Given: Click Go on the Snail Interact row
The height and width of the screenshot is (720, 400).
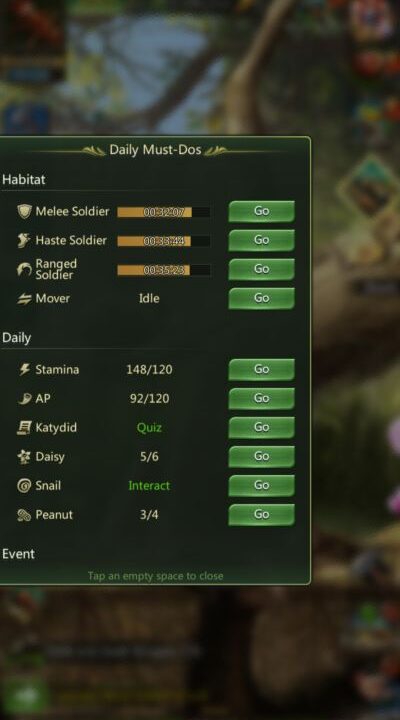Looking at the screenshot, I should [x=261, y=485].
